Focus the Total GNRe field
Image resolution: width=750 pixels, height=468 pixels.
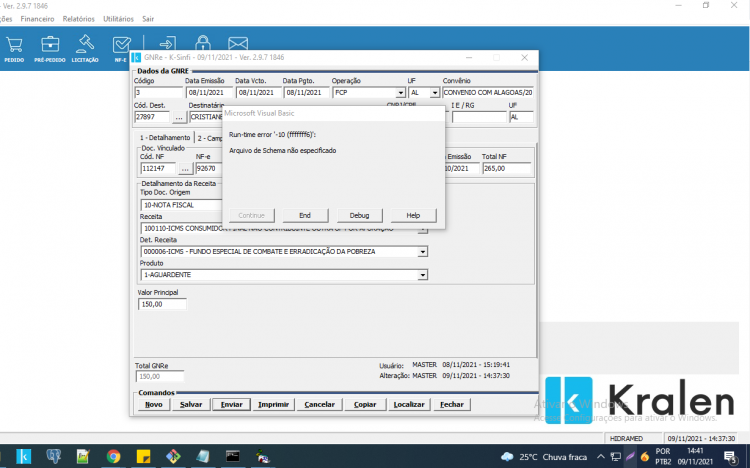tap(160, 377)
